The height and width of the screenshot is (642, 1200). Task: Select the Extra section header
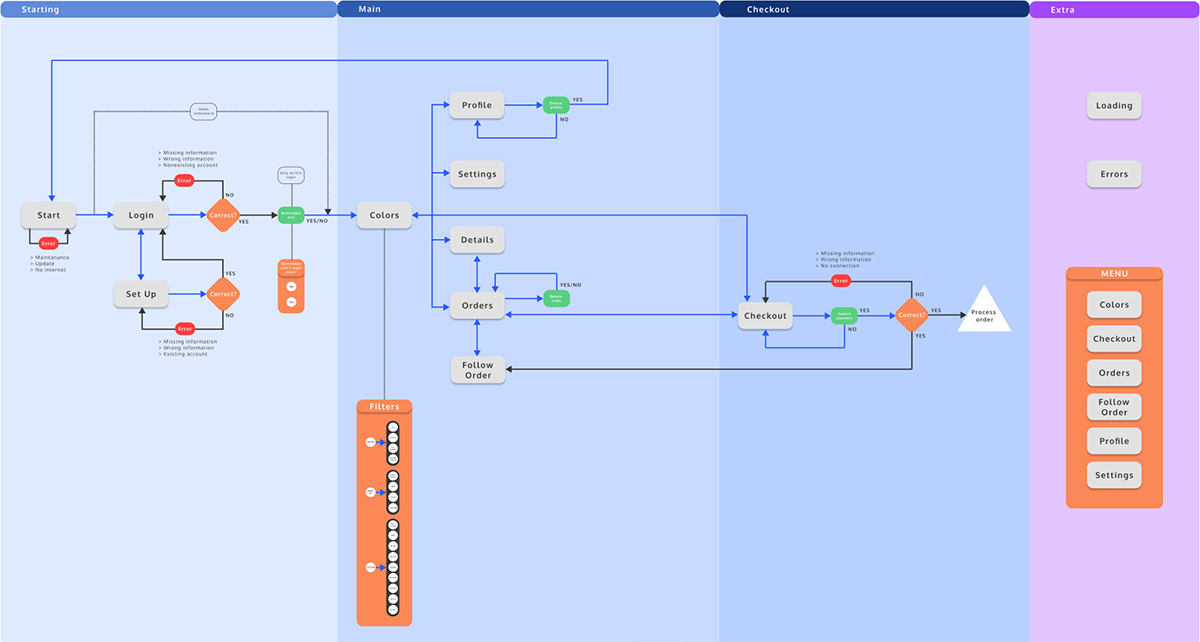pos(1113,9)
